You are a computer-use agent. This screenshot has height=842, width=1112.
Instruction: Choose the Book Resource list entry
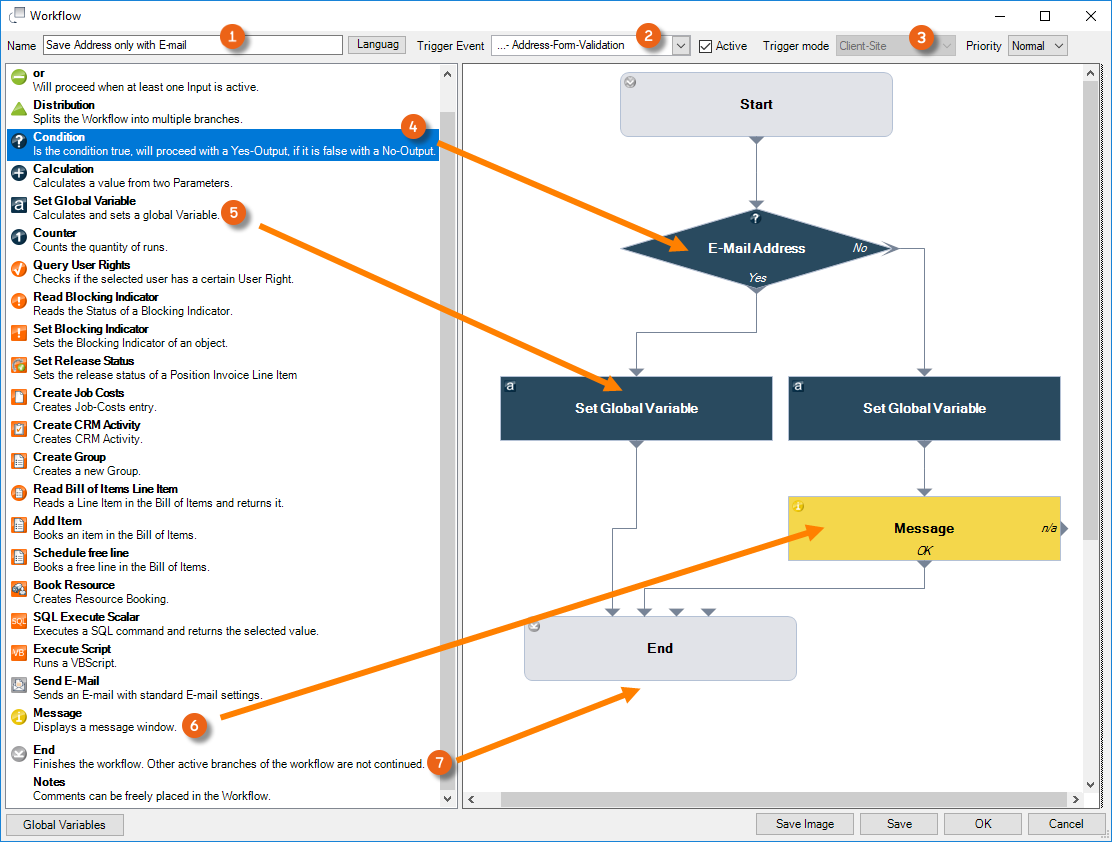74,591
